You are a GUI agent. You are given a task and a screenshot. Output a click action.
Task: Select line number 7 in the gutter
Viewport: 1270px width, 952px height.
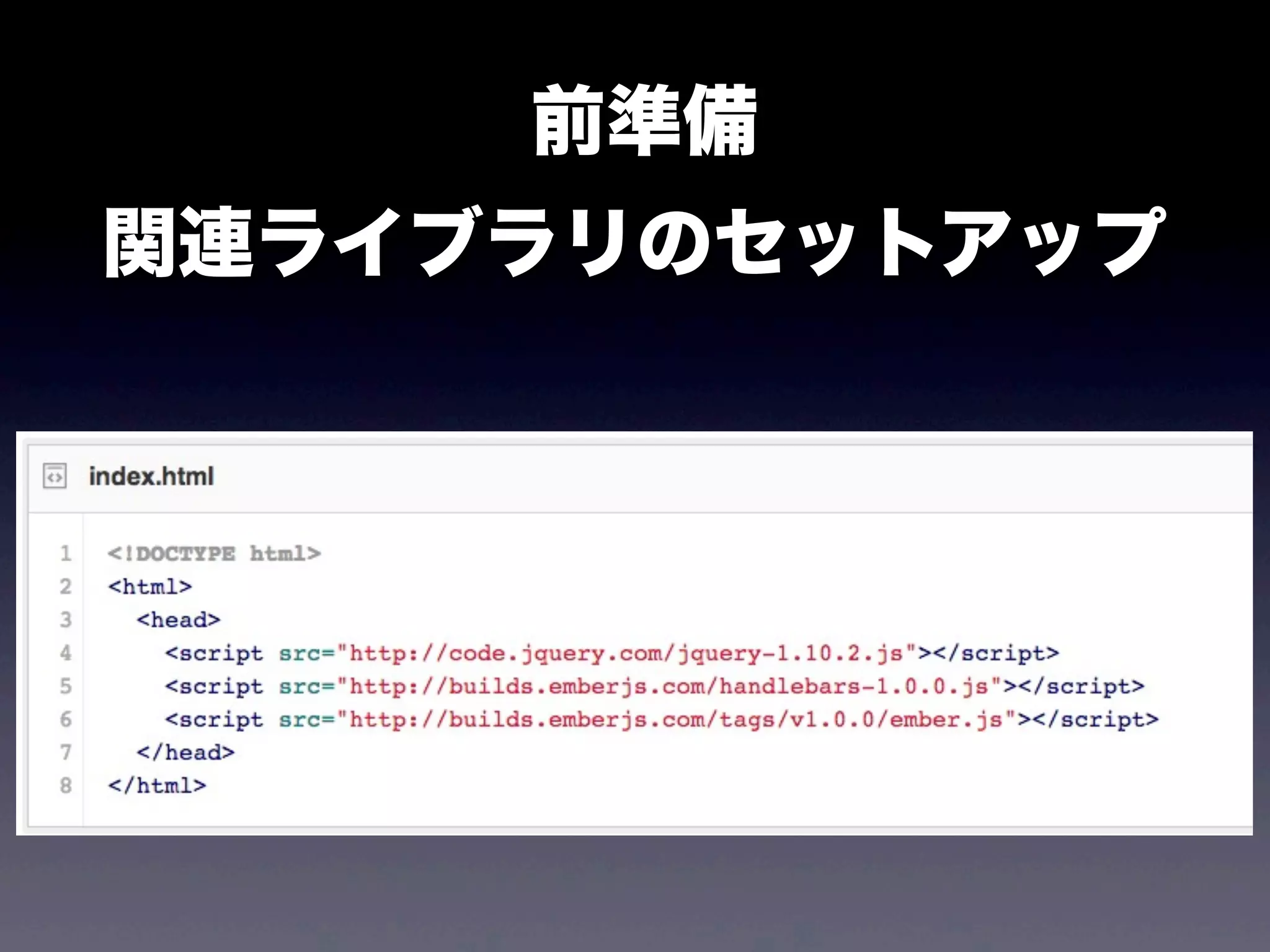[x=66, y=752]
